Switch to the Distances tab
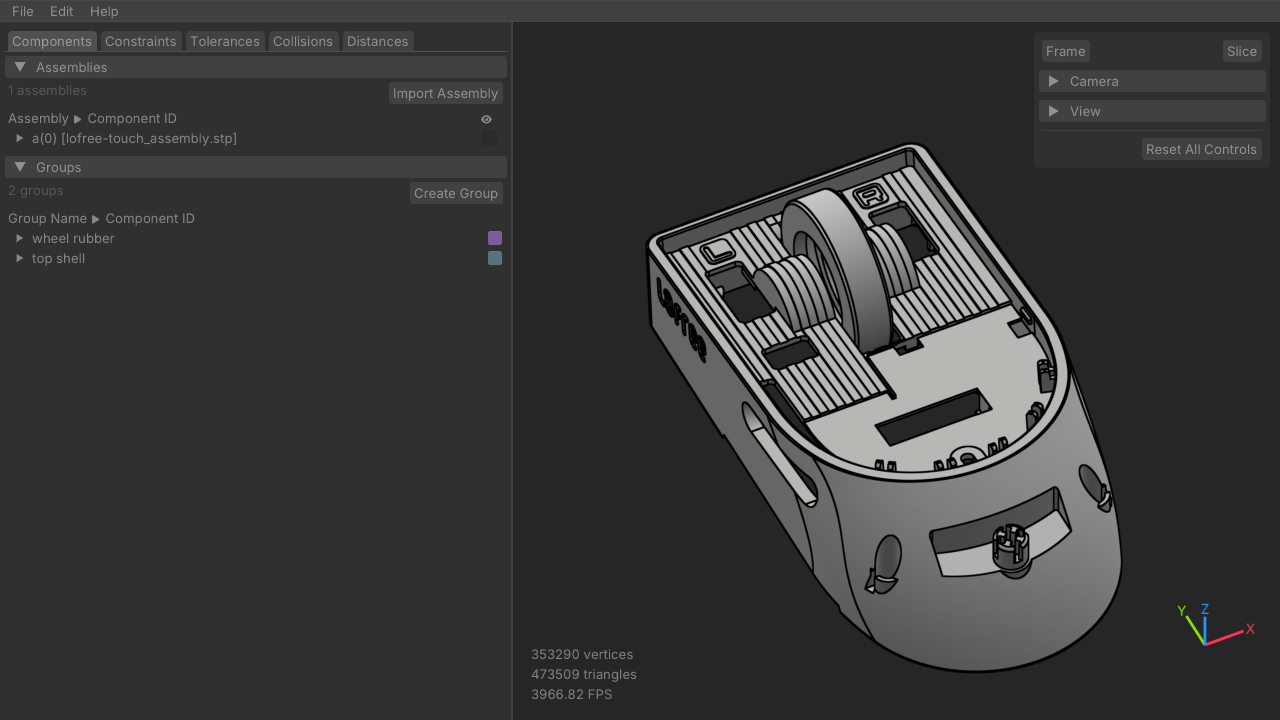Screen dimensions: 1280x720 377,41
